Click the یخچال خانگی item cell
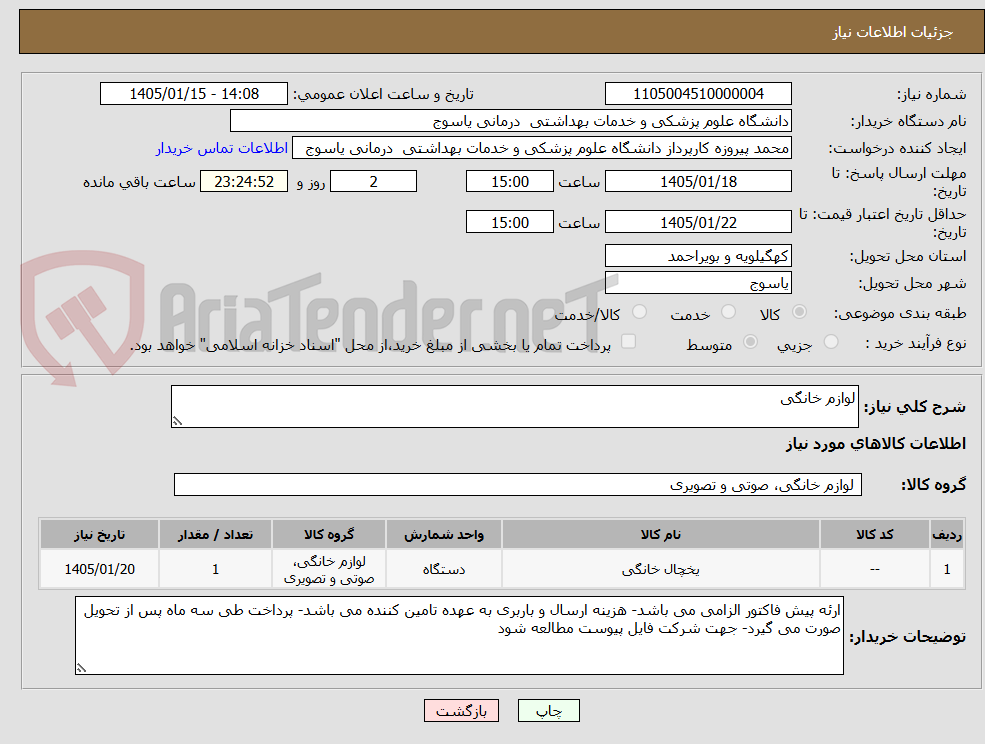This screenshot has width=985, height=744. pos(661,569)
